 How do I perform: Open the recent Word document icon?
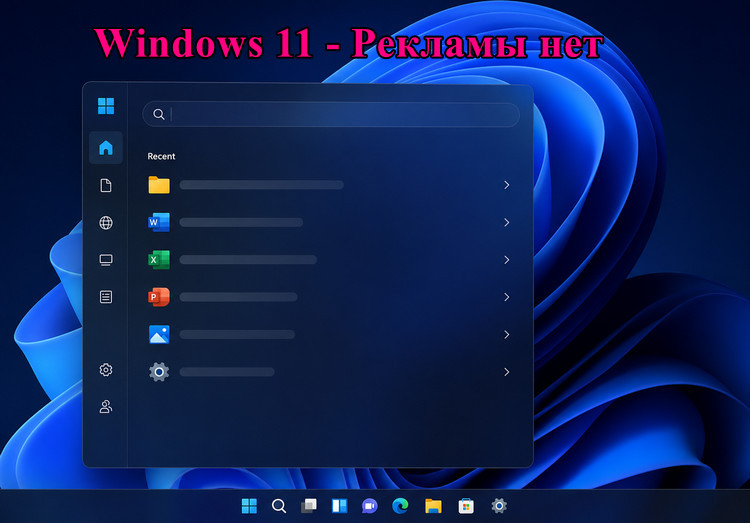pos(159,222)
